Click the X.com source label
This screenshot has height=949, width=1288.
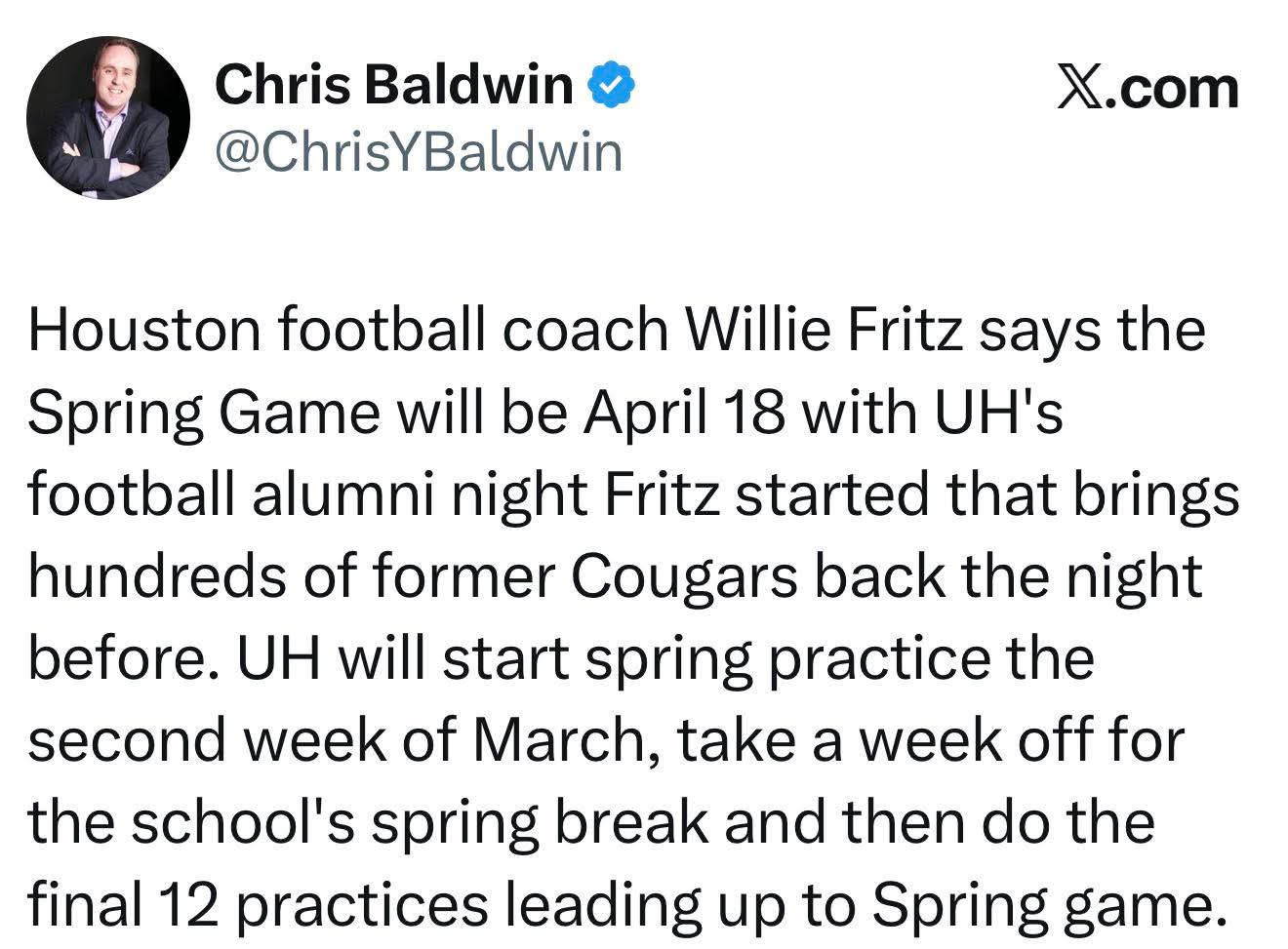pos(1148,88)
